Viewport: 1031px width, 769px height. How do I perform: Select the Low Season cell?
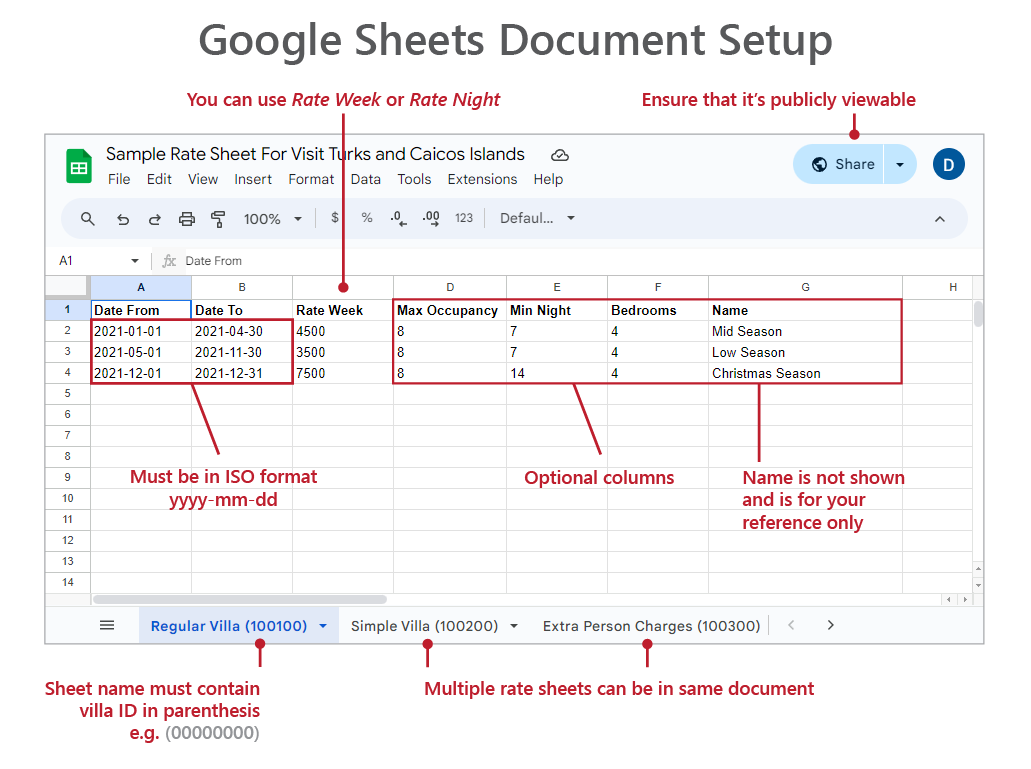pos(805,352)
